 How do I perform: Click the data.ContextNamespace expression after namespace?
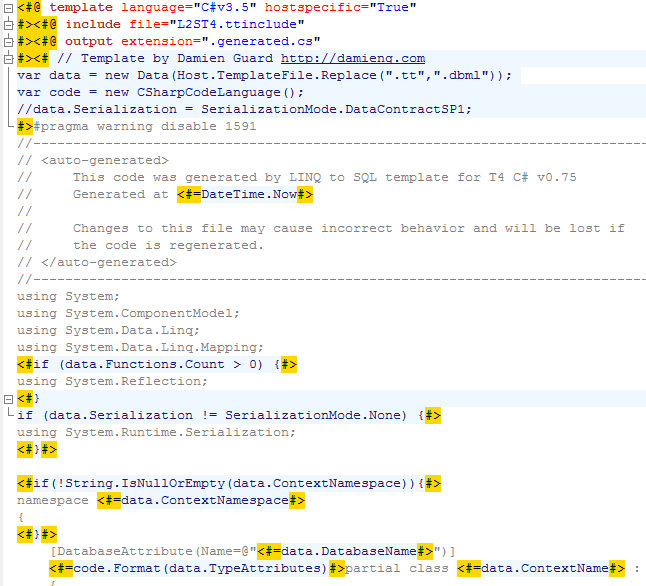pyautogui.click(x=200, y=500)
